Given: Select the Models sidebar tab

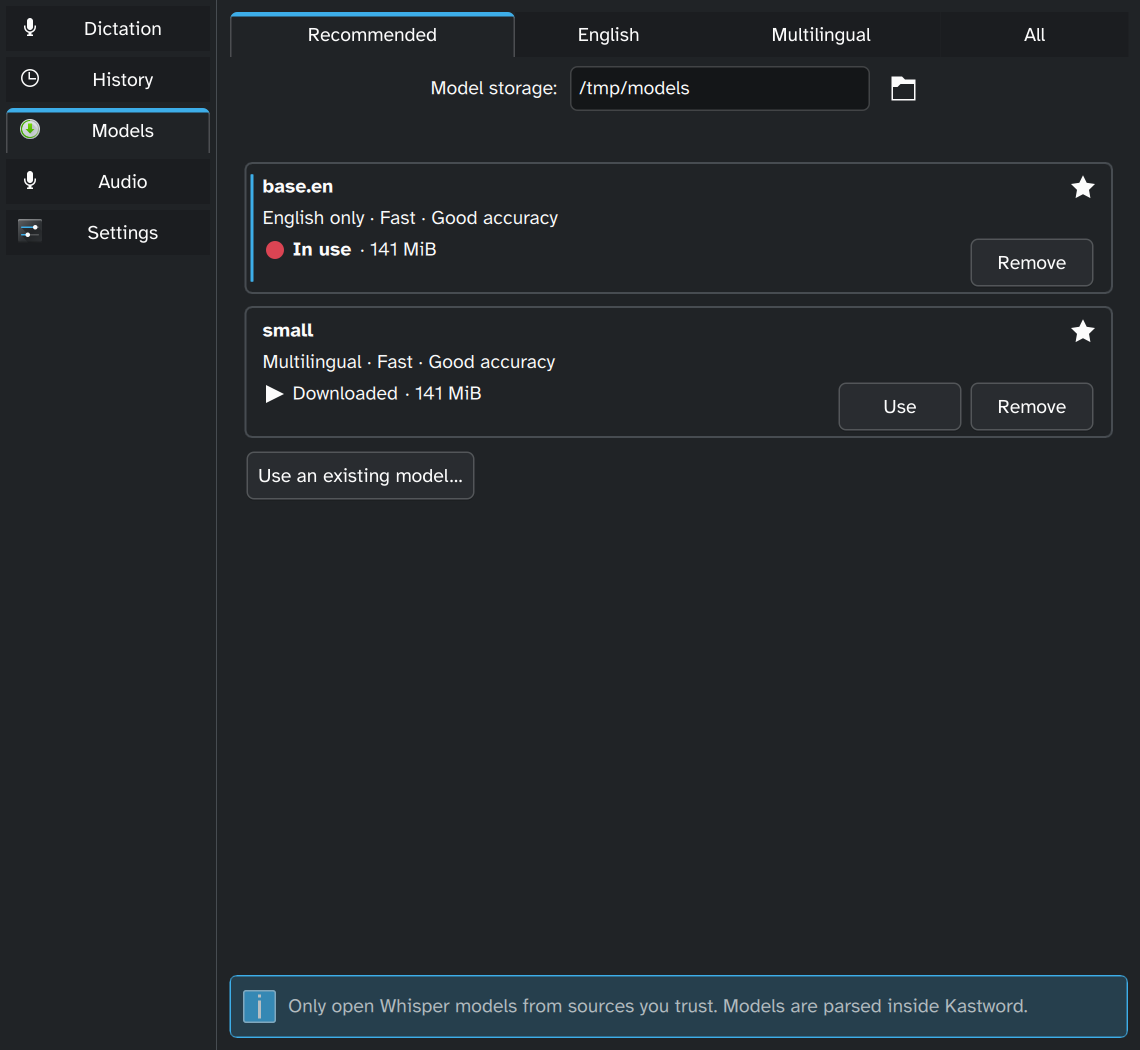Looking at the screenshot, I should pos(108,131).
